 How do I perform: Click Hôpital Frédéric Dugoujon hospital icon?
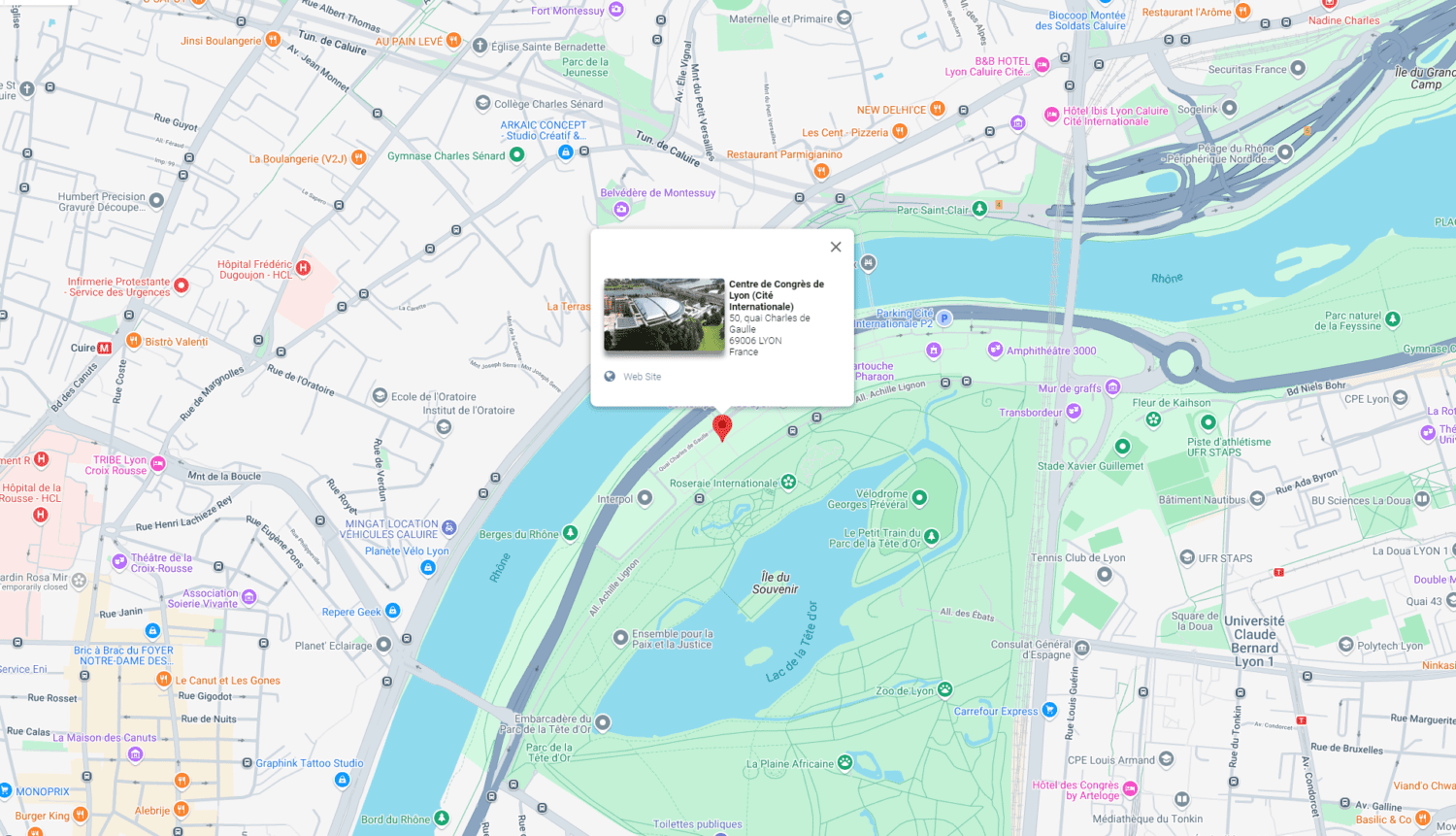pyautogui.click(x=303, y=269)
